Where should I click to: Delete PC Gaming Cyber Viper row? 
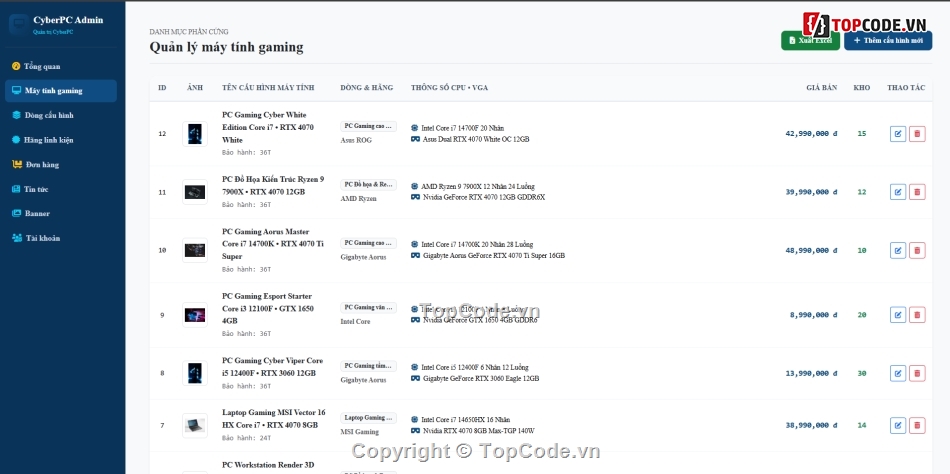(x=917, y=373)
